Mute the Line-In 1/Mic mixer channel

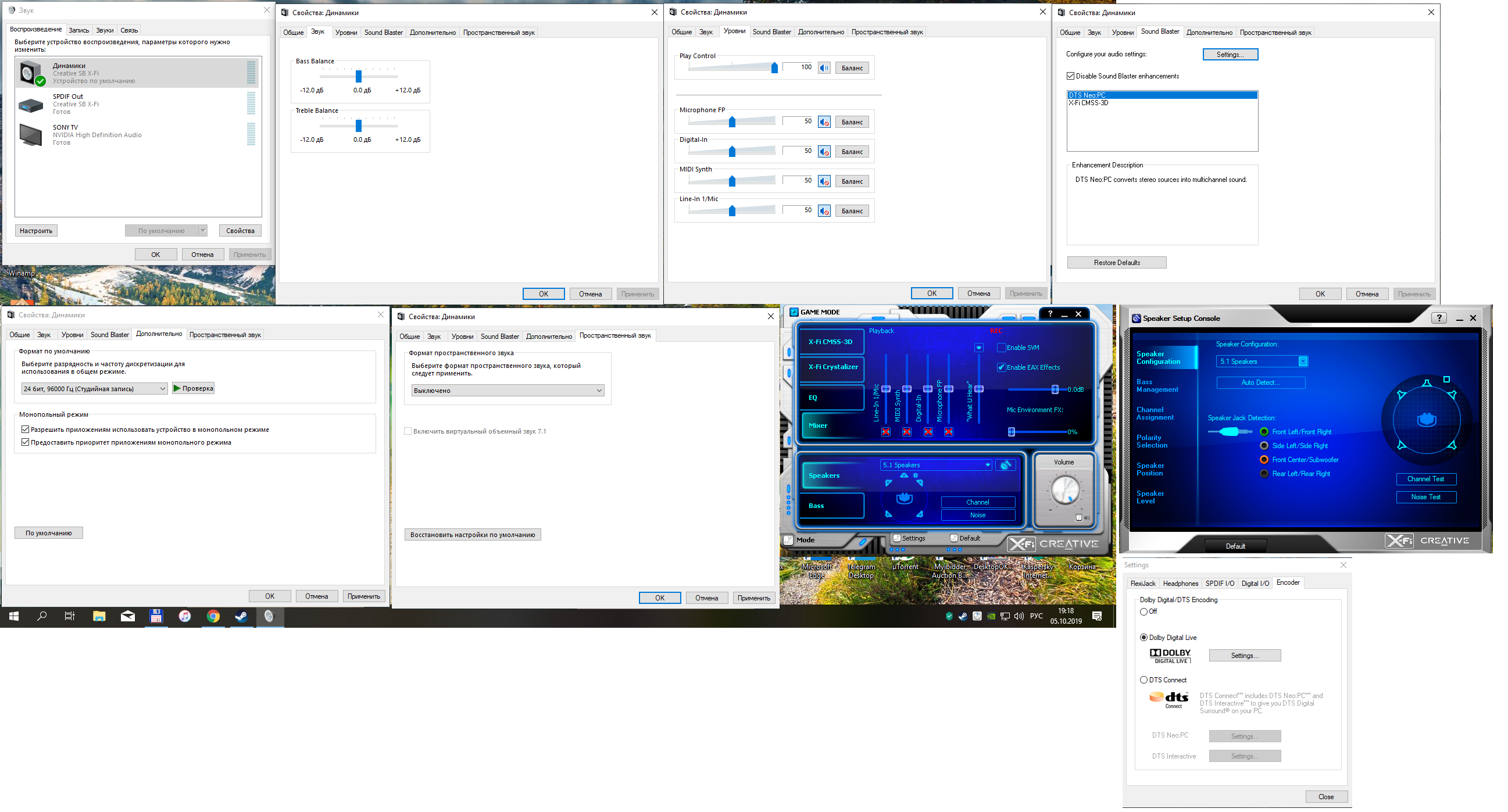(885, 432)
